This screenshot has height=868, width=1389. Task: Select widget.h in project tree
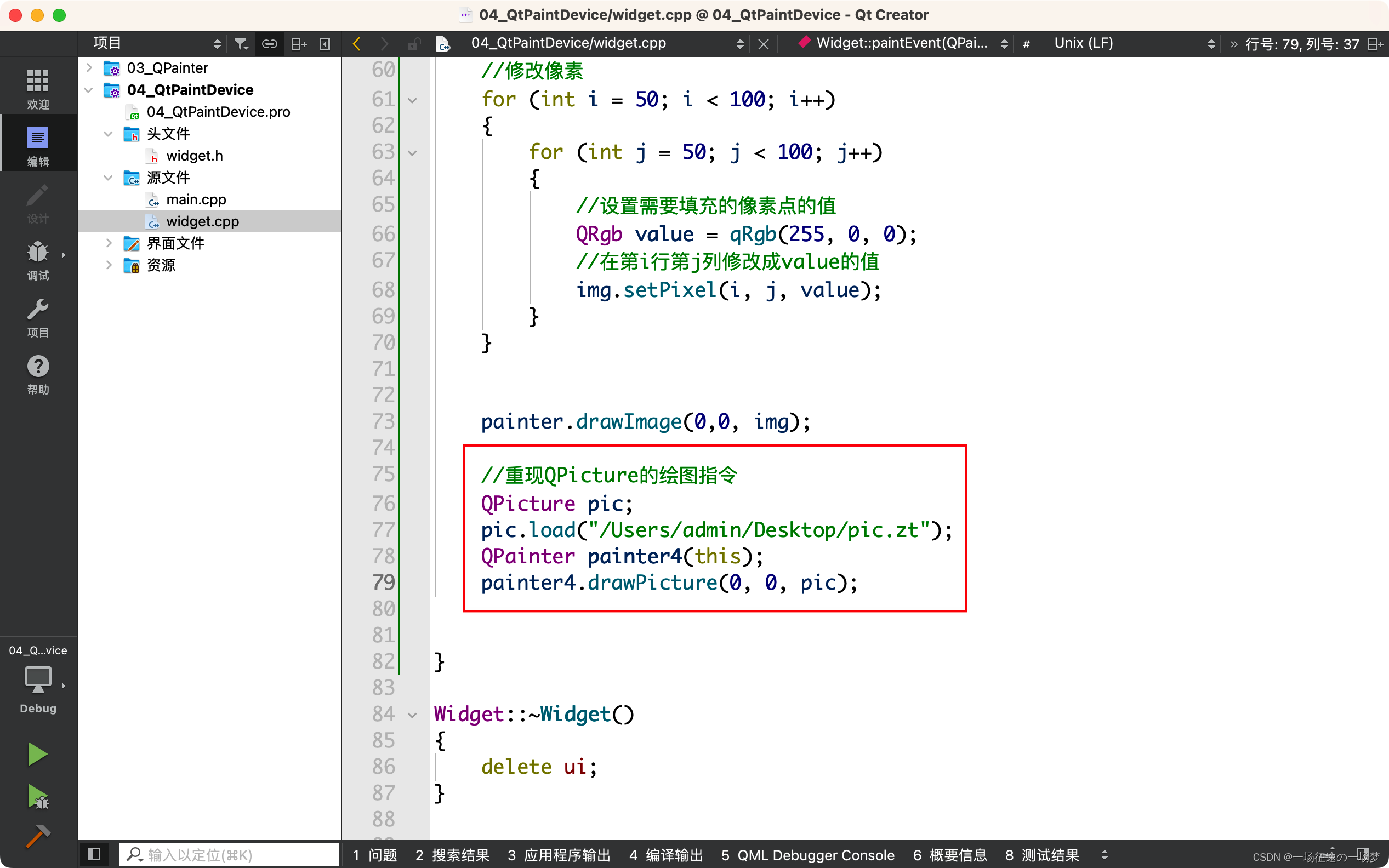(194, 156)
